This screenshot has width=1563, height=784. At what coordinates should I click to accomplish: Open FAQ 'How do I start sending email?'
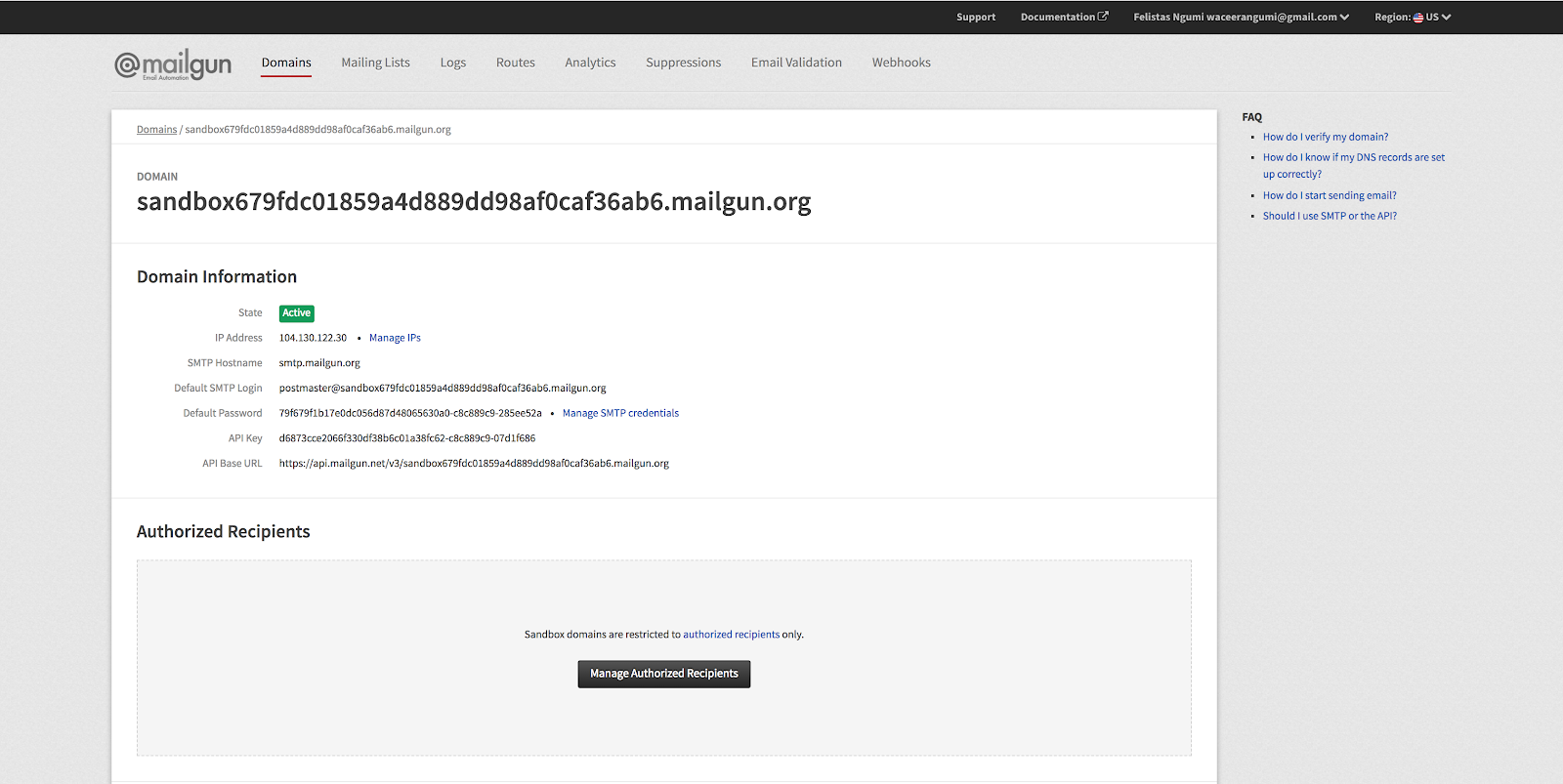pos(1330,195)
